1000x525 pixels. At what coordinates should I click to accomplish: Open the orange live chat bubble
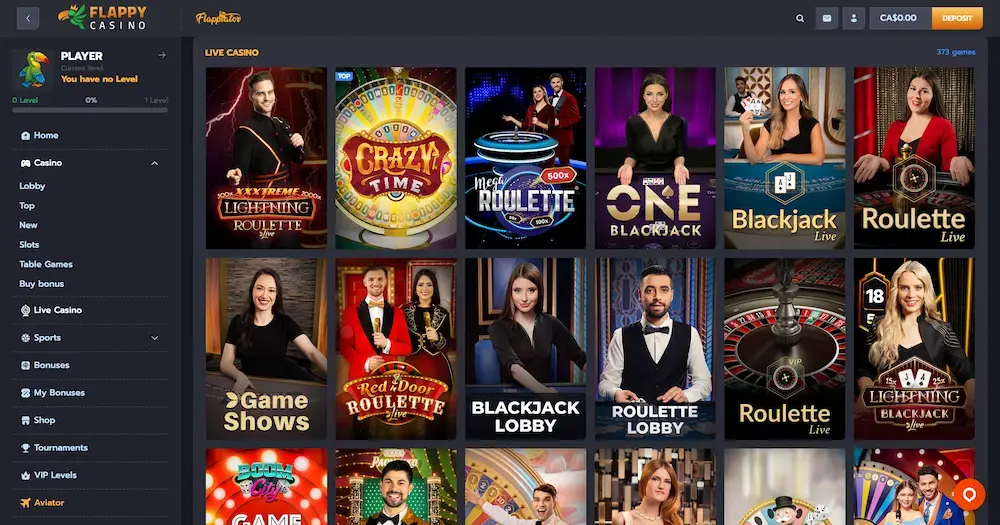pyautogui.click(x=969, y=494)
